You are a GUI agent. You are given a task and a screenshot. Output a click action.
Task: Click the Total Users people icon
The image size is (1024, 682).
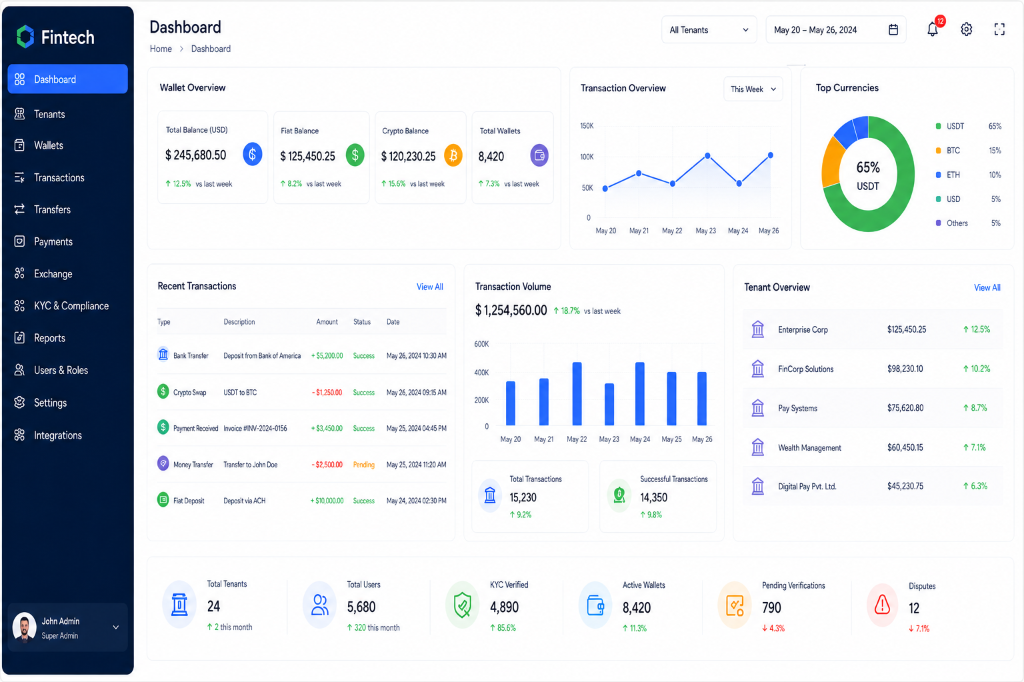click(320, 605)
